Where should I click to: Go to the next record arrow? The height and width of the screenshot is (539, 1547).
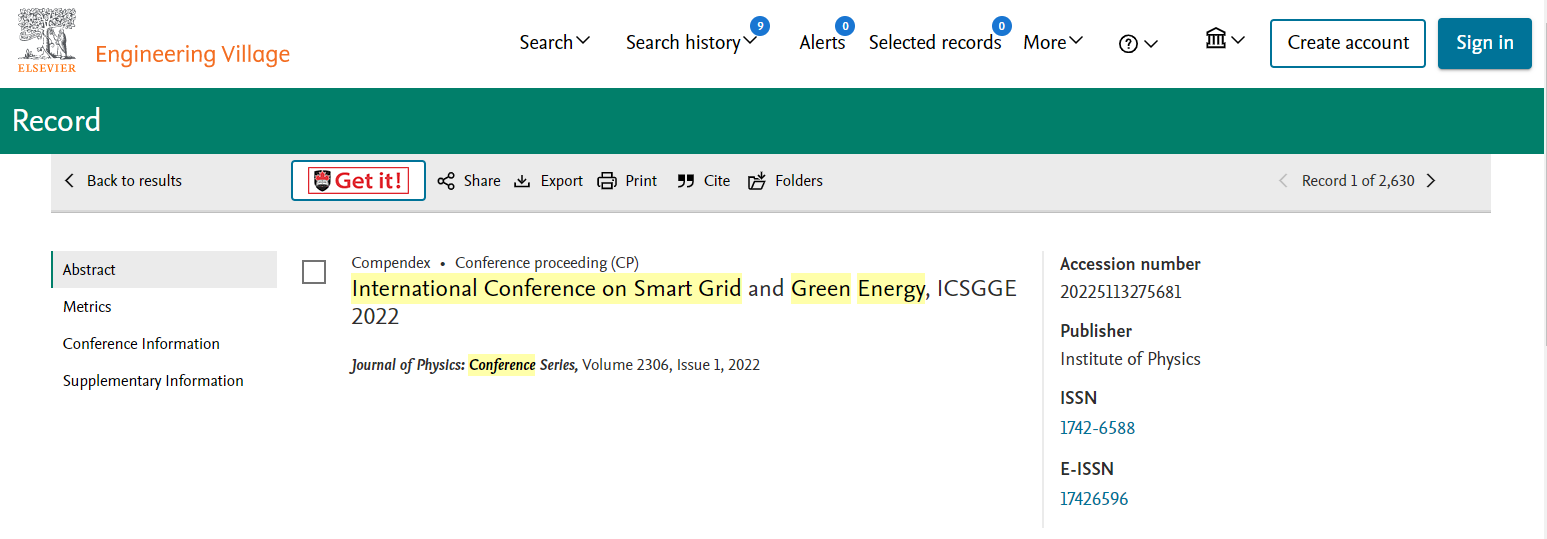(x=1431, y=181)
